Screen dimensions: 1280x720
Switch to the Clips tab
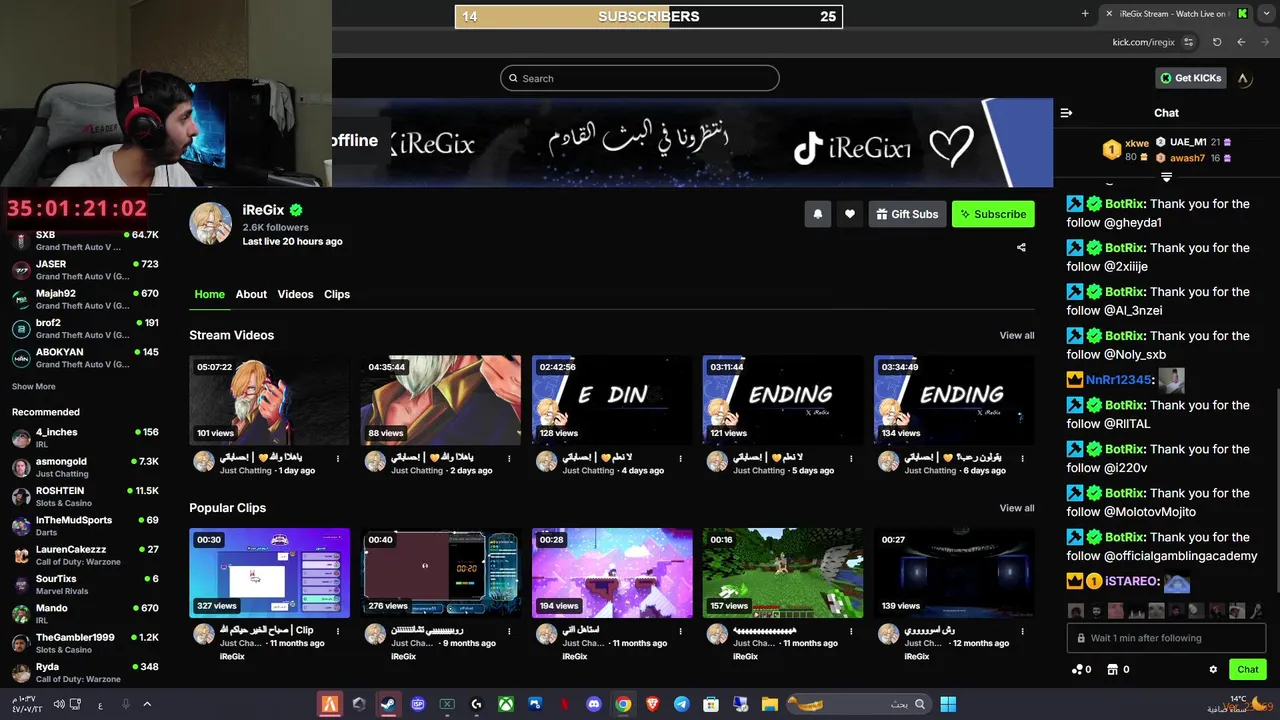click(x=337, y=294)
